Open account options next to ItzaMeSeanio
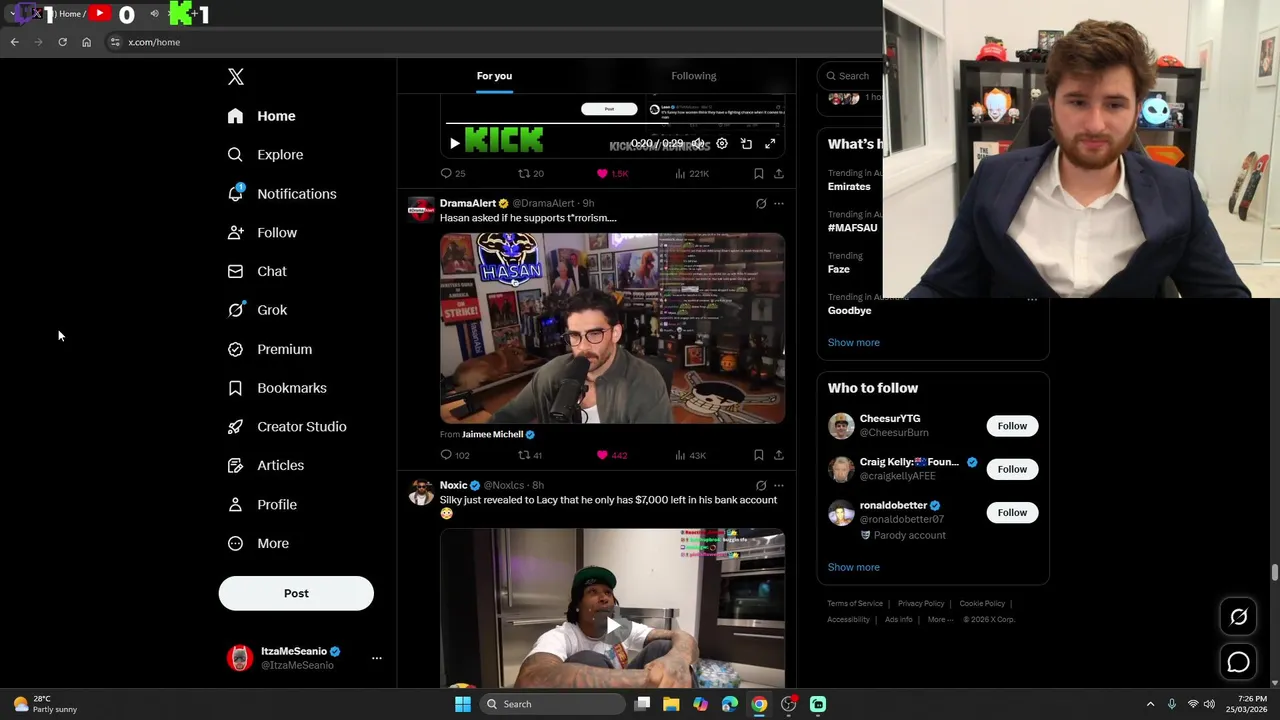The image size is (1280, 720). [377, 658]
